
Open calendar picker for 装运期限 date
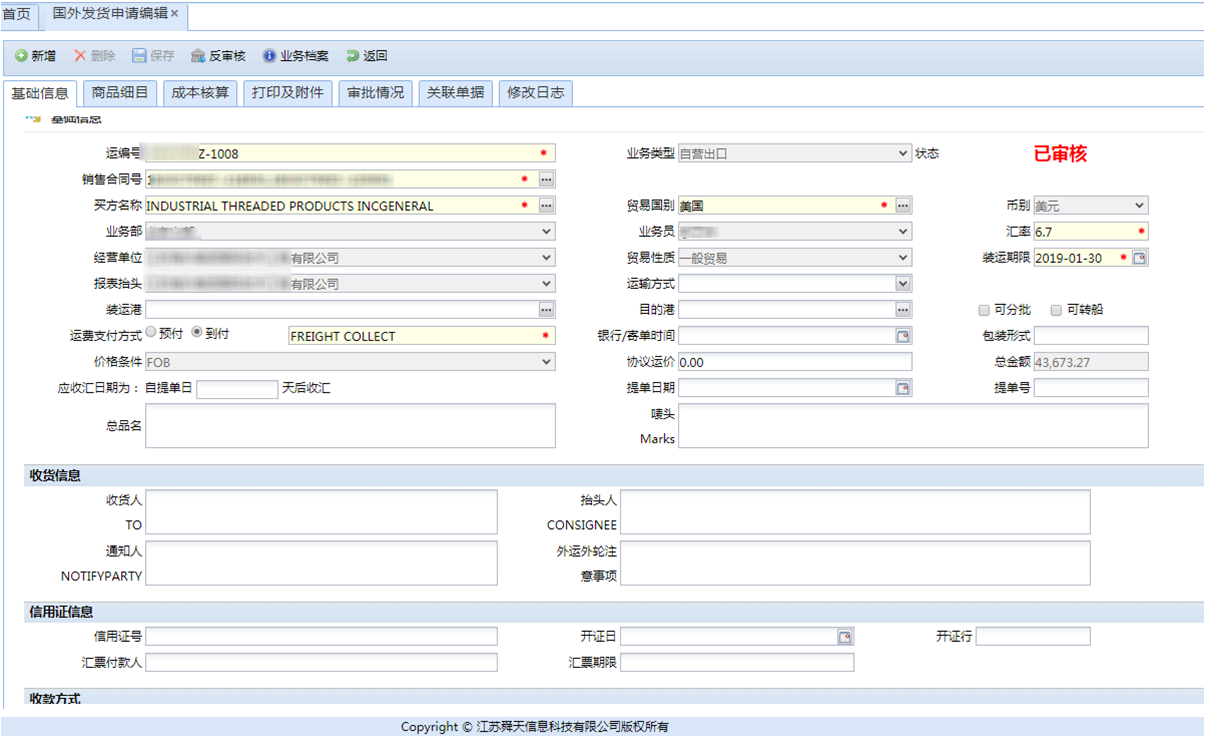click(x=1140, y=258)
